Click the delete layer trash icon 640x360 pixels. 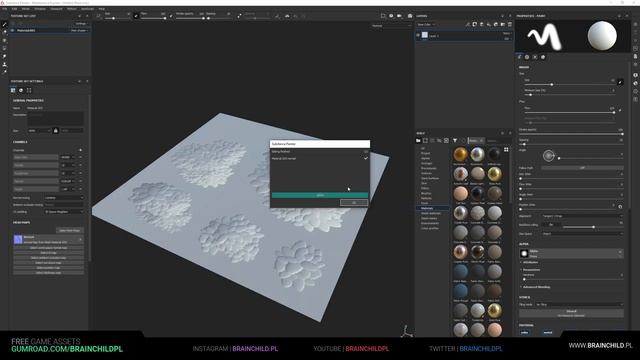[510, 24]
